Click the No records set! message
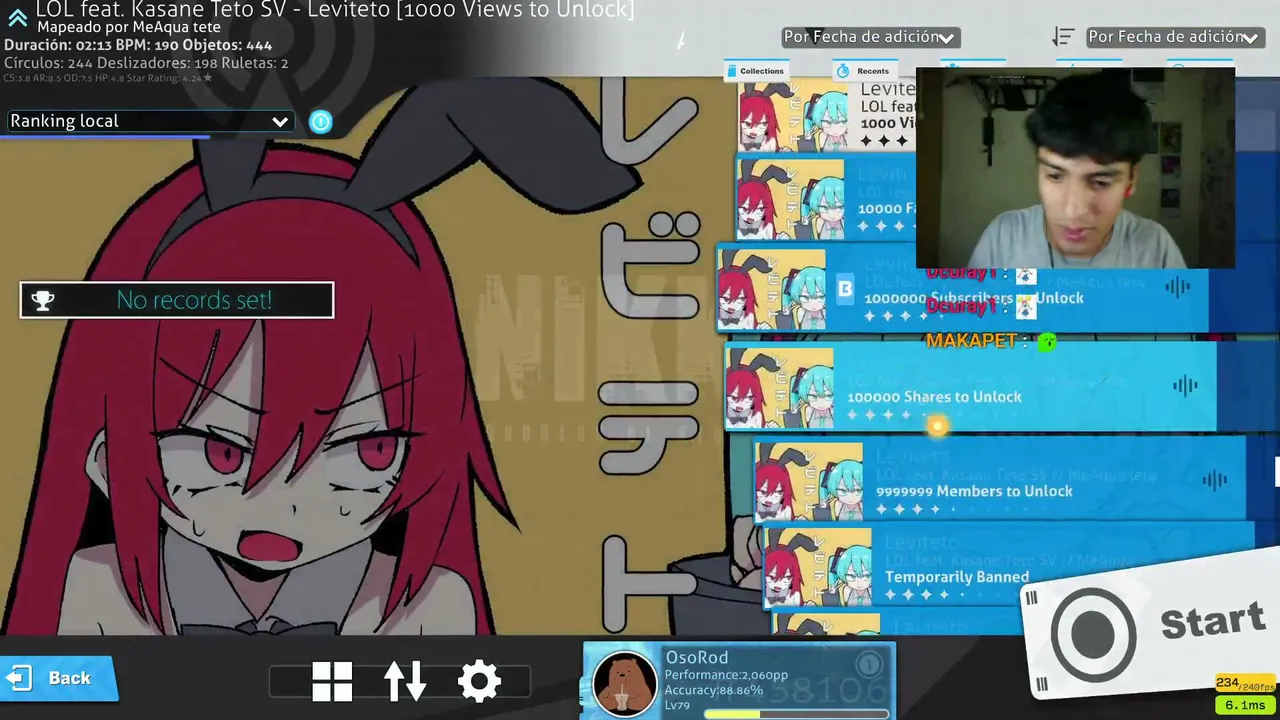The image size is (1280, 720). coord(194,300)
